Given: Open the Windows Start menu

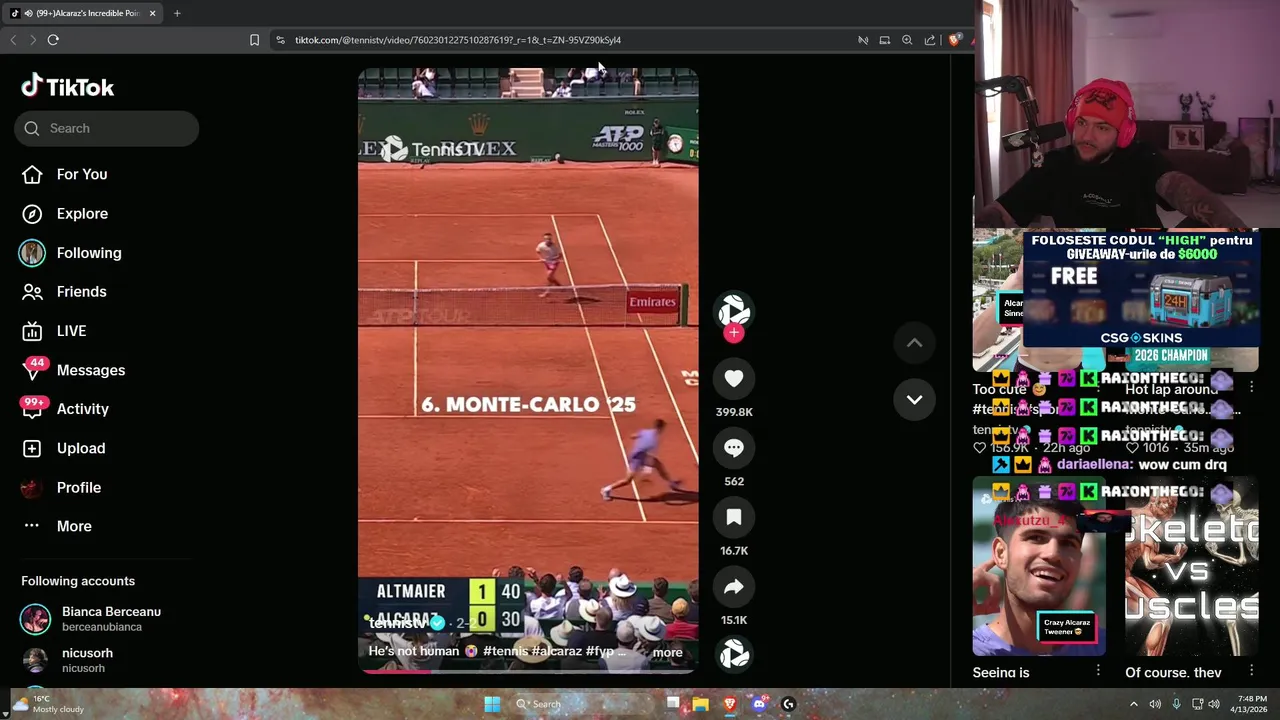Looking at the screenshot, I should tap(492, 704).
